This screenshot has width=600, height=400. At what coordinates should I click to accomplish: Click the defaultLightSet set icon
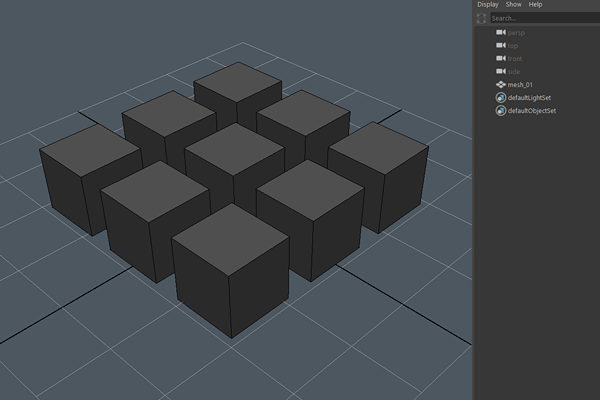pos(501,98)
